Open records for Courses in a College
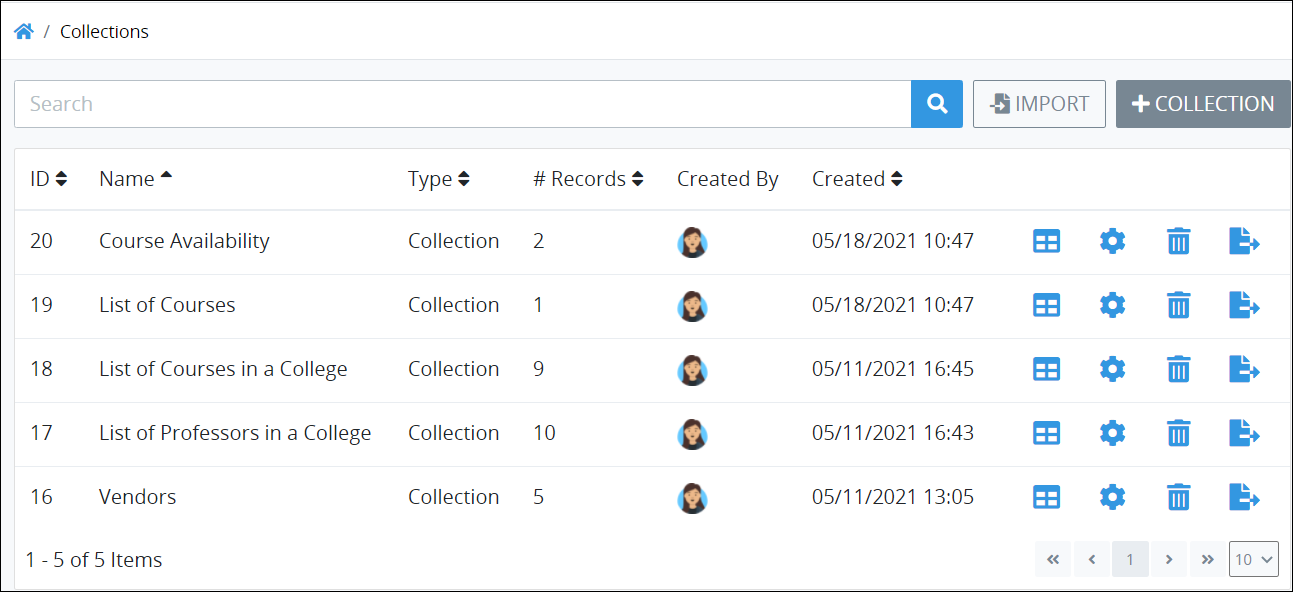Image resolution: width=1293 pixels, height=592 pixels. (x=1046, y=369)
